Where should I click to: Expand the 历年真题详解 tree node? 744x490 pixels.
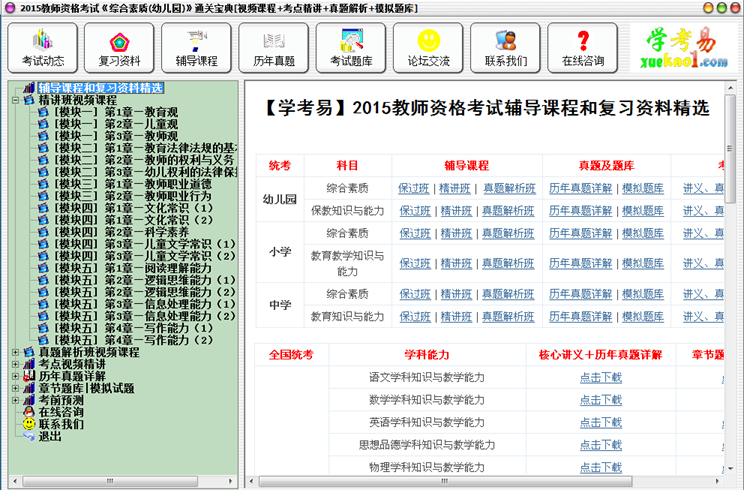15,376
